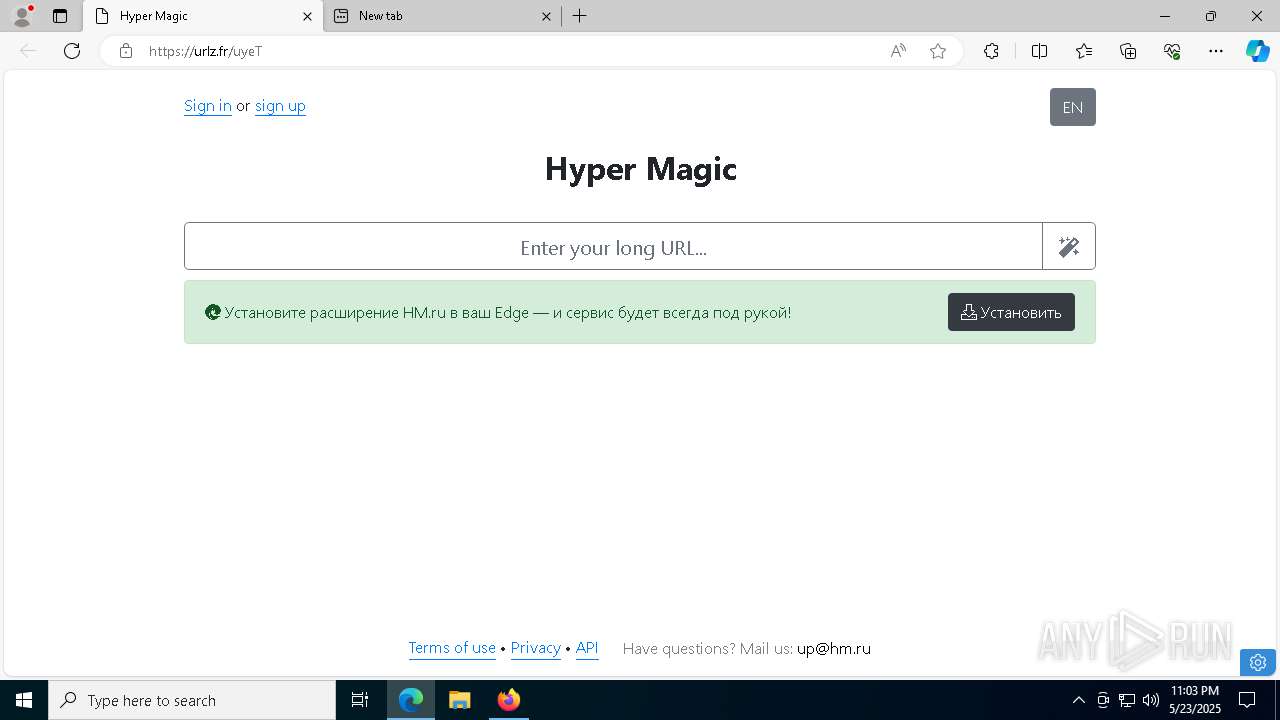This screenshot has height=720, width=1280.
Task: Click the address bar URL
Action: coord(205,51)
